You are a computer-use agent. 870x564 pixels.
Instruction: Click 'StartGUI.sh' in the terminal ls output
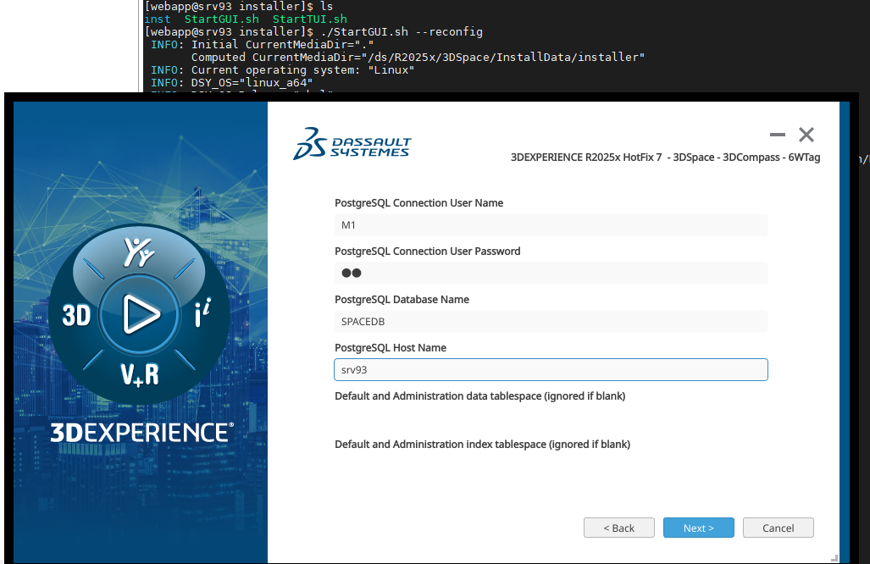point(221,19)
